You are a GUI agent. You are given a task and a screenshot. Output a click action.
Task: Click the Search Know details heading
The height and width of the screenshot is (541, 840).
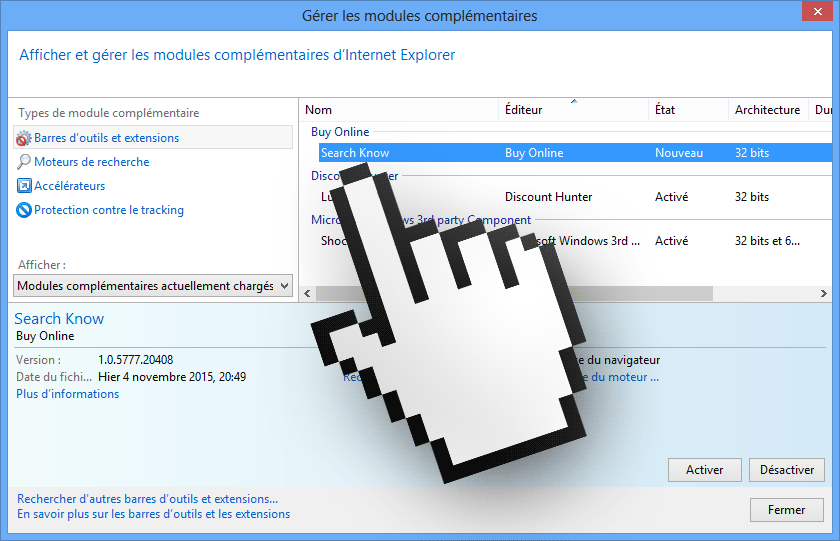(59, 319)
